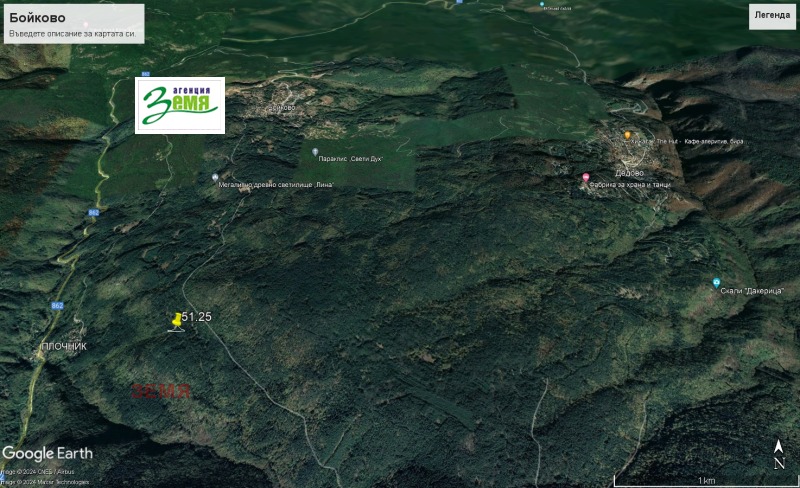This screenshot has width=800, height=488.
Task: Click the Агенция Земя logo overlay
Action: (x=180, y=105)
